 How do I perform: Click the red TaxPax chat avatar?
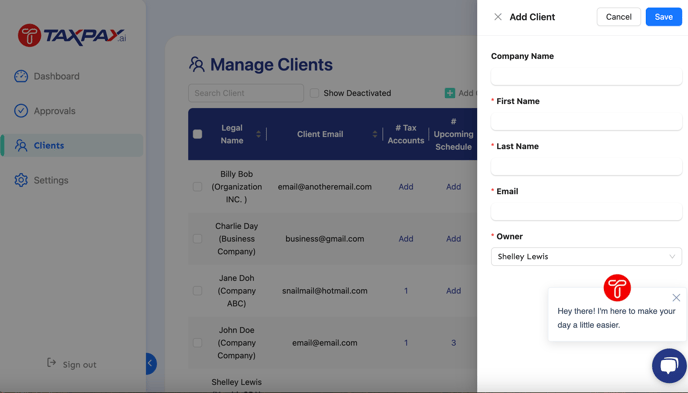point(617,288)
